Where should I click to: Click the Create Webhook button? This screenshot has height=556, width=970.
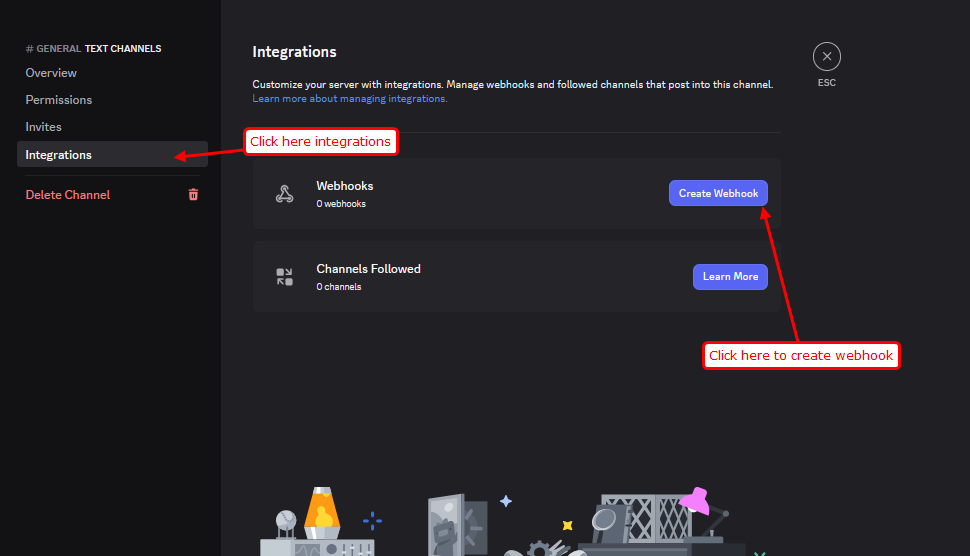718,193
